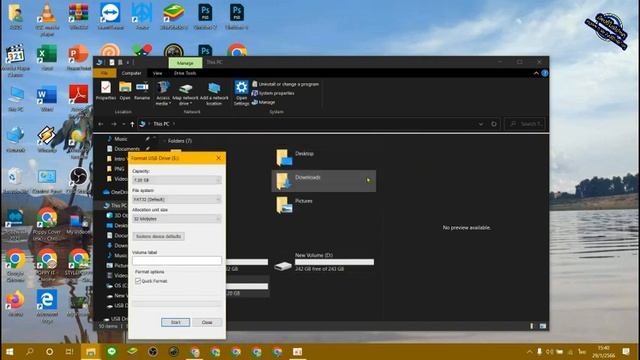Click the Refresh button in the address bar
The image size is (640, 360).
click(x=494, y=124)
